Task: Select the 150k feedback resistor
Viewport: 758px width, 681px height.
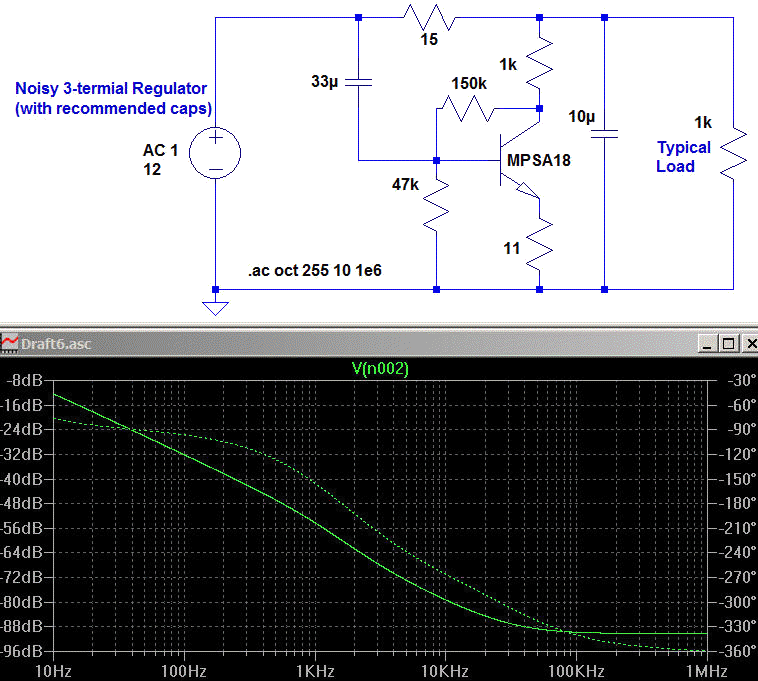Action: coord(469,108)
